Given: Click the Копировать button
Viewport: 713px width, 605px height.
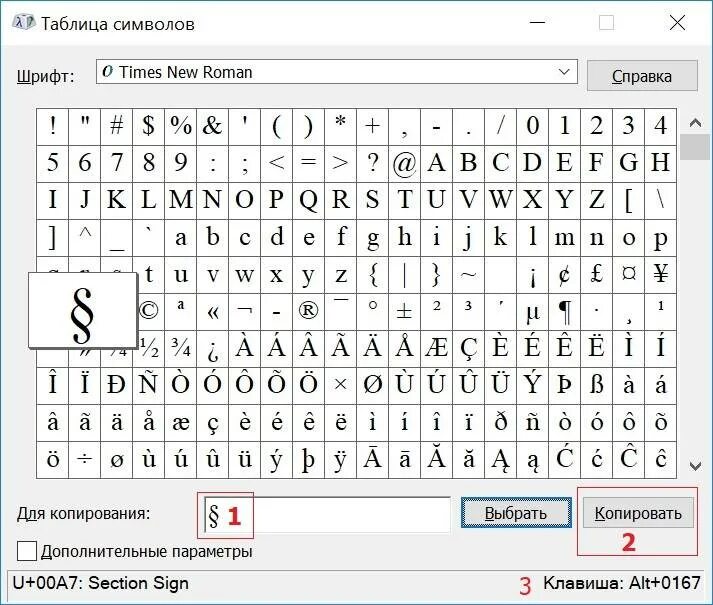Looking at the screenshot, I should tap(638, 513).
